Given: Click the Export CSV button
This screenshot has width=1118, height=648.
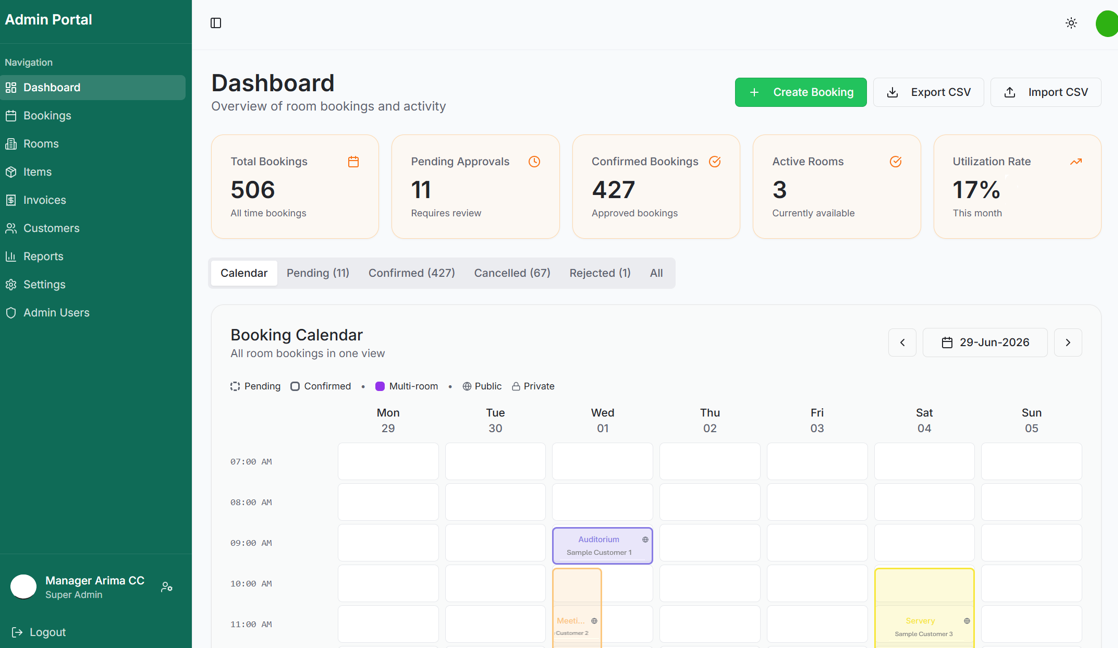Looking at the screenshot, I should pyautogui.click(x=928, y=93).
